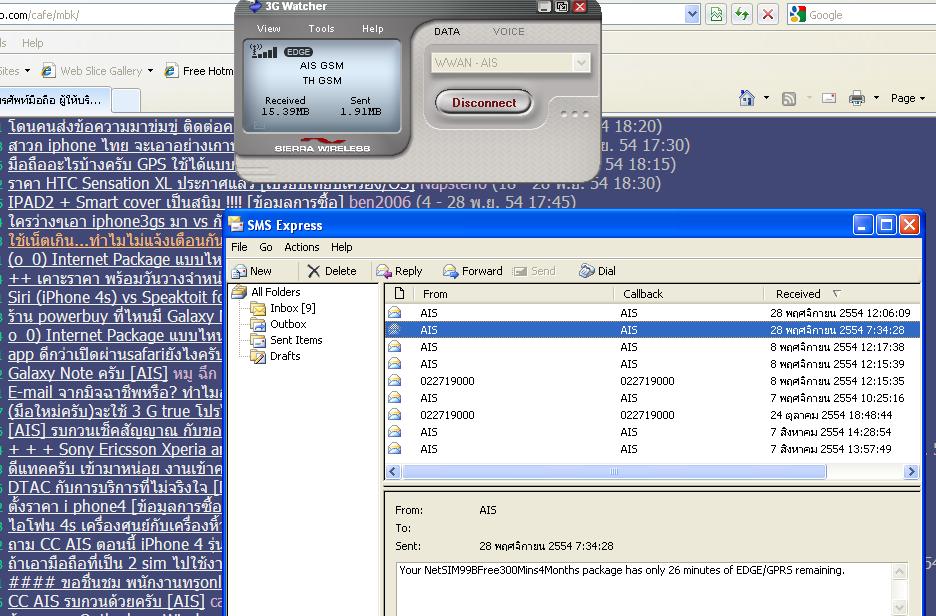Click the browser RSS feeds icon
This screenshot has width=936, height=616.
789,98
